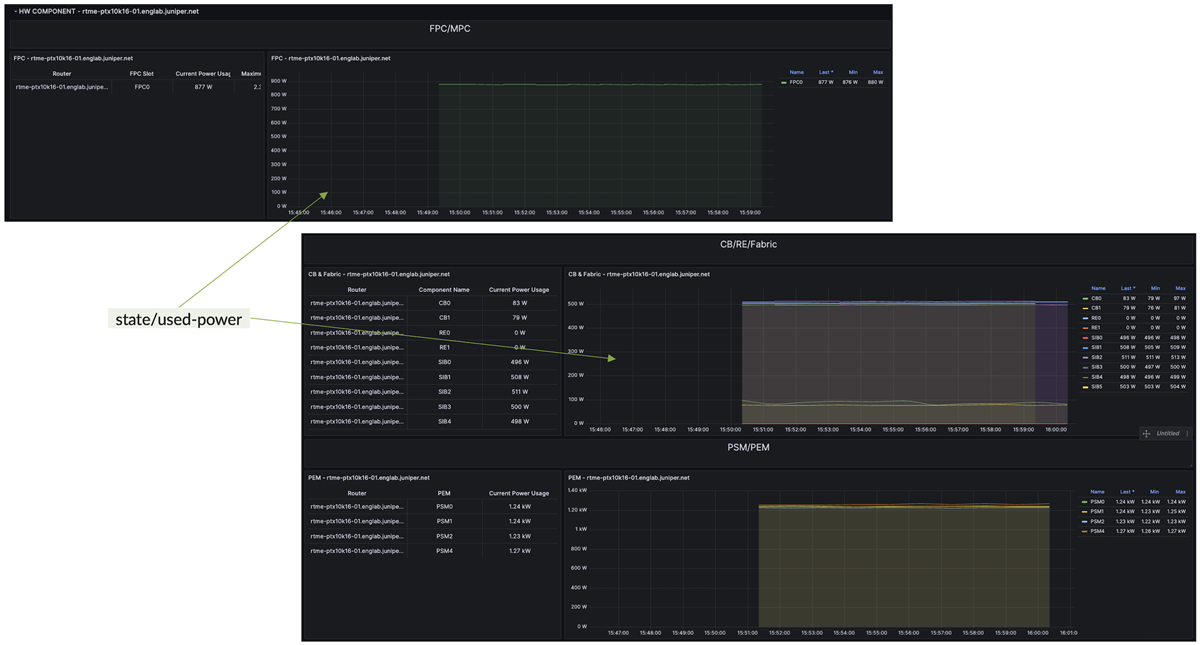This screenshot has height=645, width=1200.
Task: Click the RE1 orange legend marker
Action: click(x=1086, y=328)
